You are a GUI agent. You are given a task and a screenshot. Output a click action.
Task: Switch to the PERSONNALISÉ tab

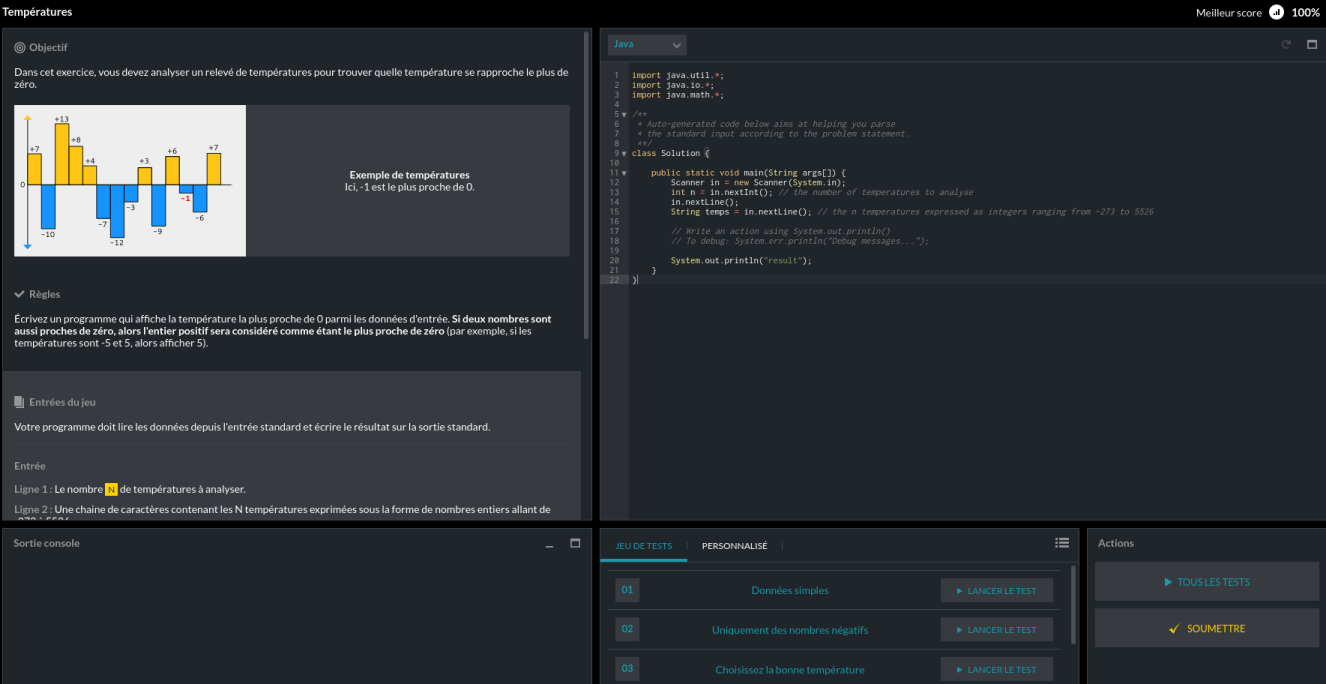pos(733,546)
